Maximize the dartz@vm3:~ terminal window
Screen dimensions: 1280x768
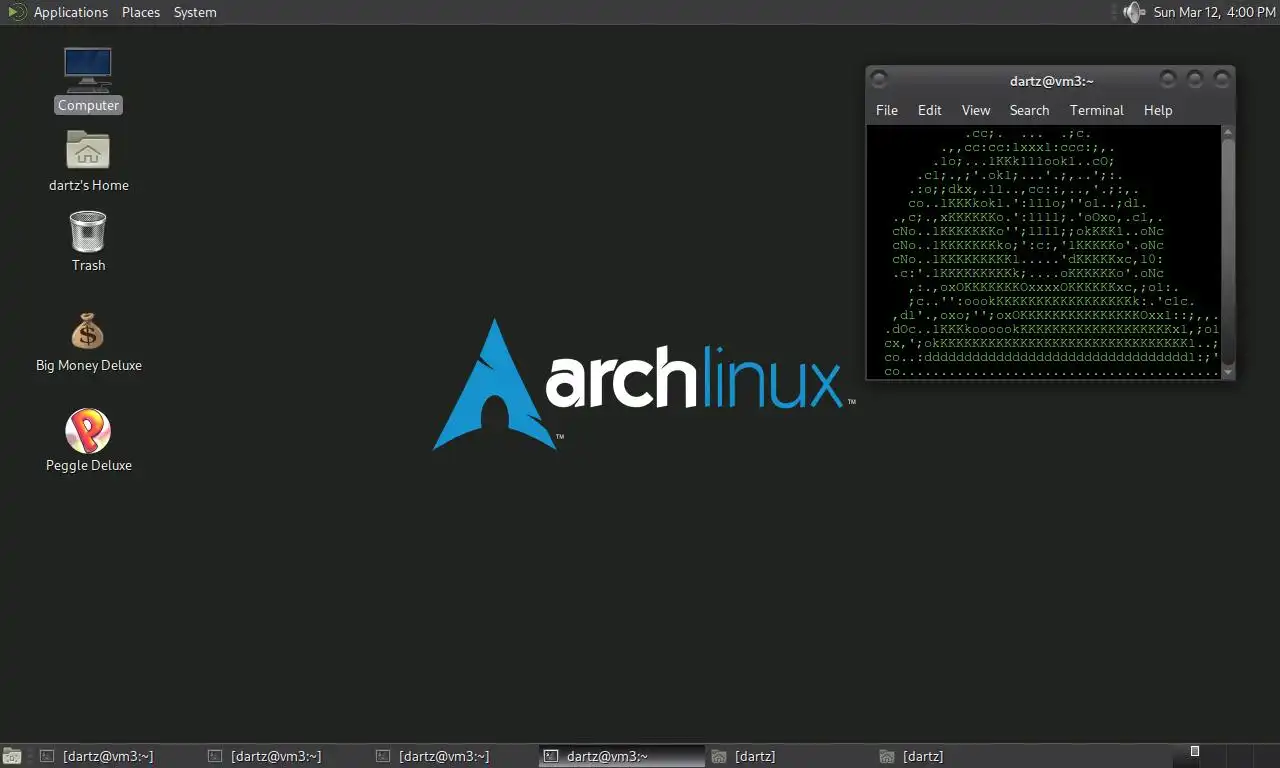1194,78
